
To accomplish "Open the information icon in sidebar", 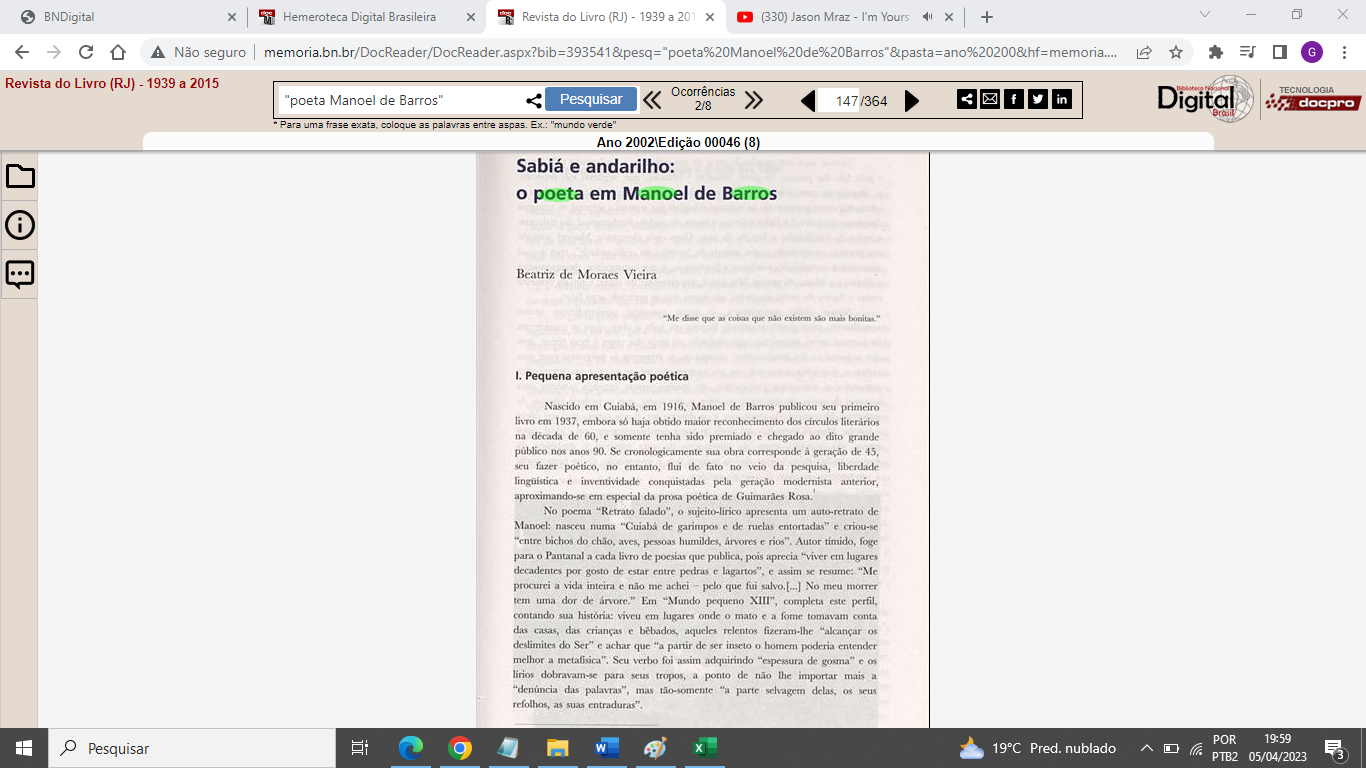I will [x=20, y=225].
